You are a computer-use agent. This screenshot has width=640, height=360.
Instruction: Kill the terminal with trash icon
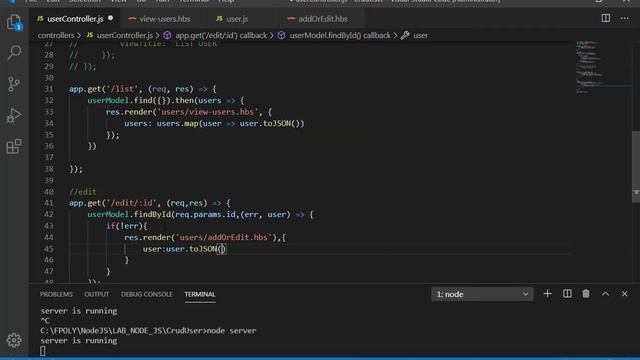586,294
